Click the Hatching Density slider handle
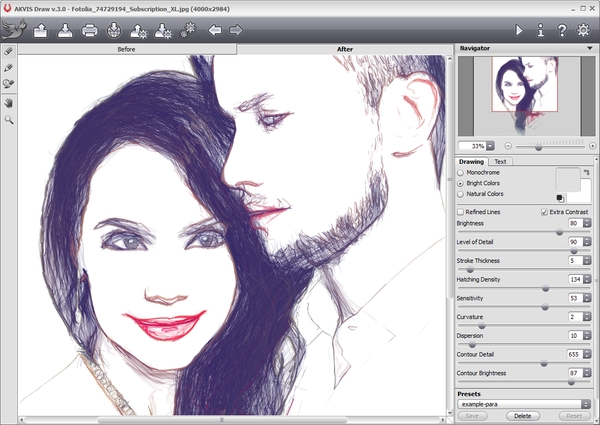This screenshot has height=425, width=600. 545,288
